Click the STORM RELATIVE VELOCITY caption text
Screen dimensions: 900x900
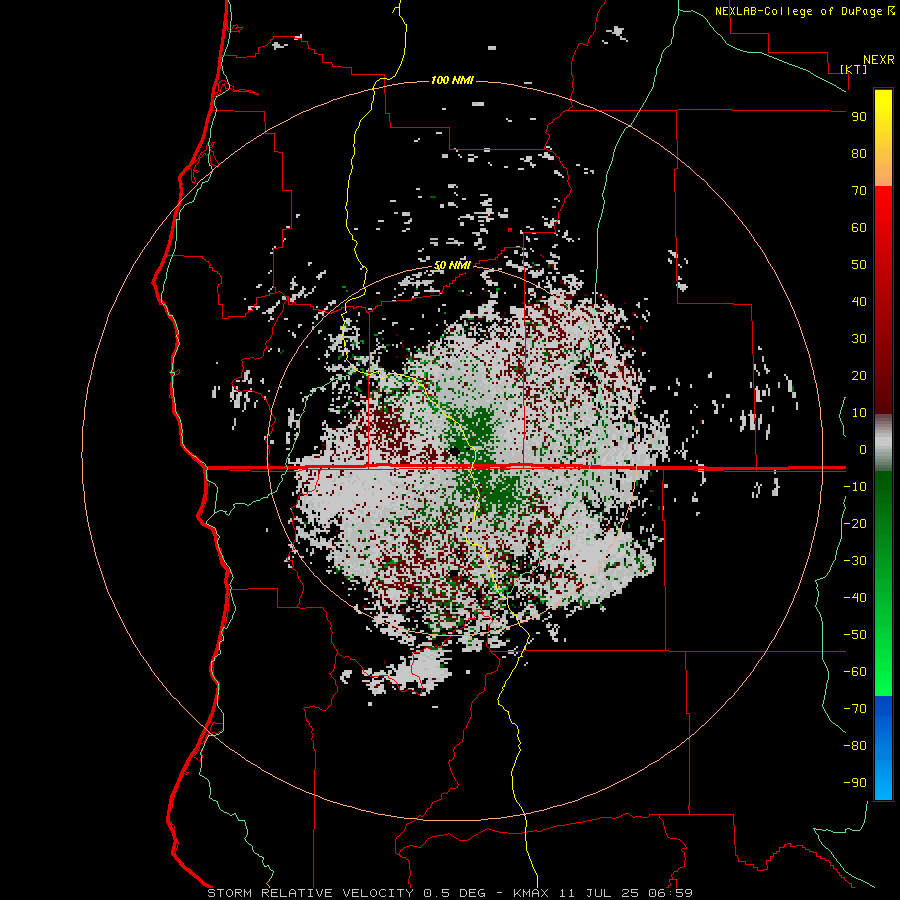pyautogui.click(x=310, y=893)
